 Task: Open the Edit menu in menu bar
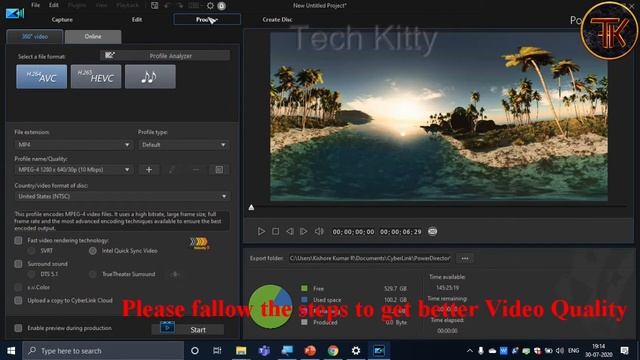point(53,5)
